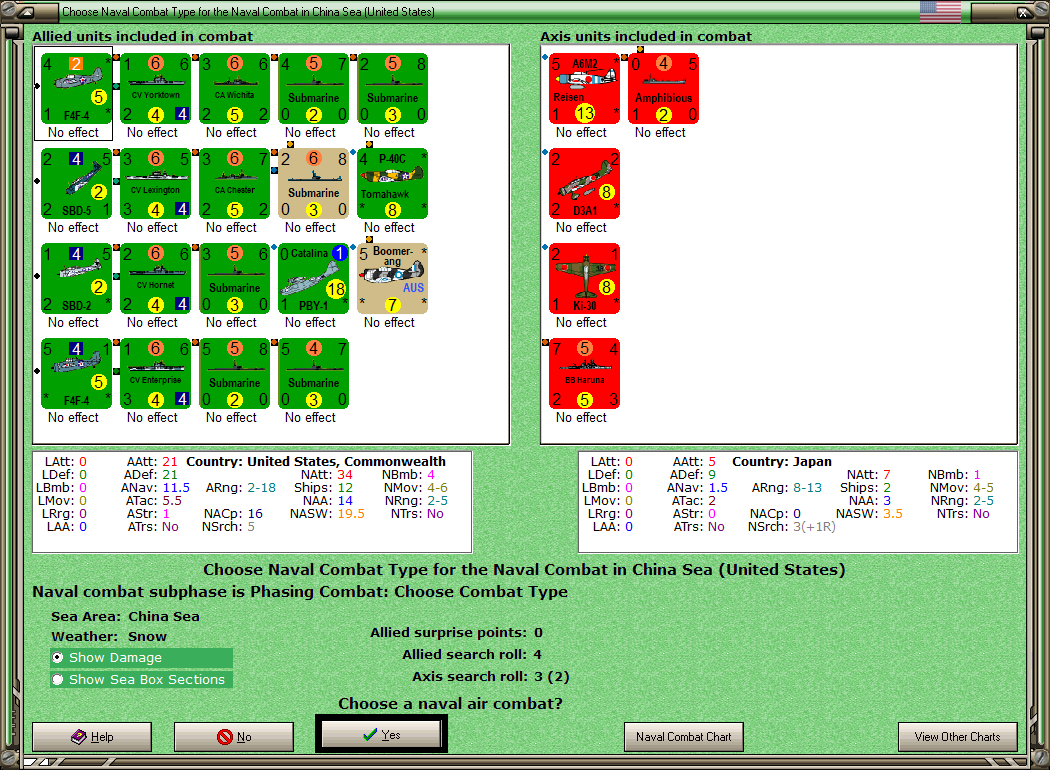Click the Sea Area: China Sea label
The width and height of the screenshot is (1050, 770).
pos(125,617)
